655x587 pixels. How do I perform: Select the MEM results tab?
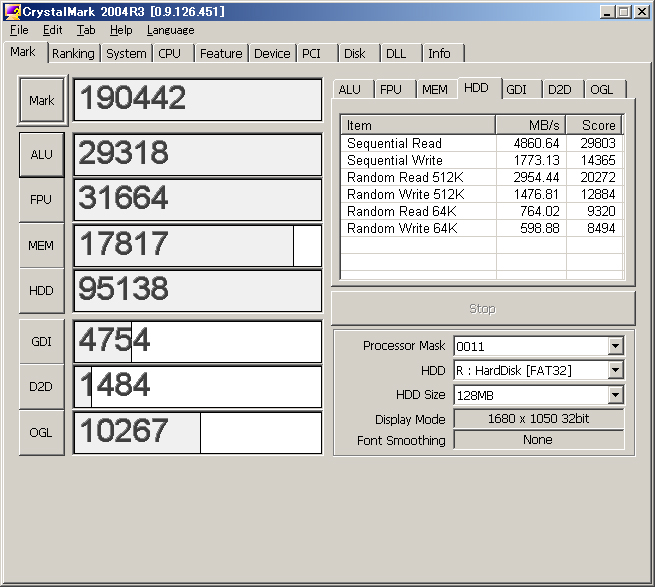434,90
